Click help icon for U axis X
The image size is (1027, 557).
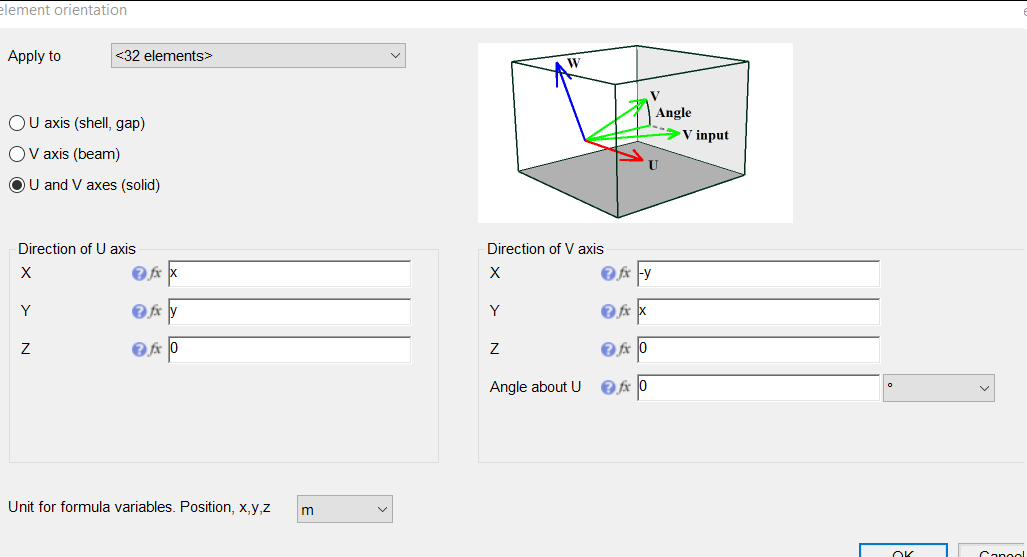click(139, 274)
